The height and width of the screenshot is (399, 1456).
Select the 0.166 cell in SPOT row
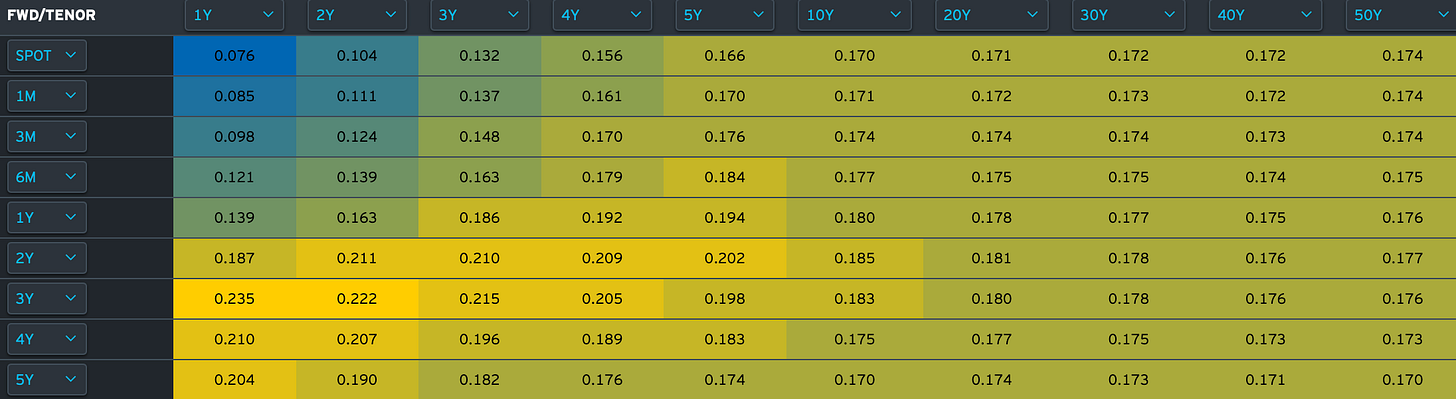tap(725, 56)
